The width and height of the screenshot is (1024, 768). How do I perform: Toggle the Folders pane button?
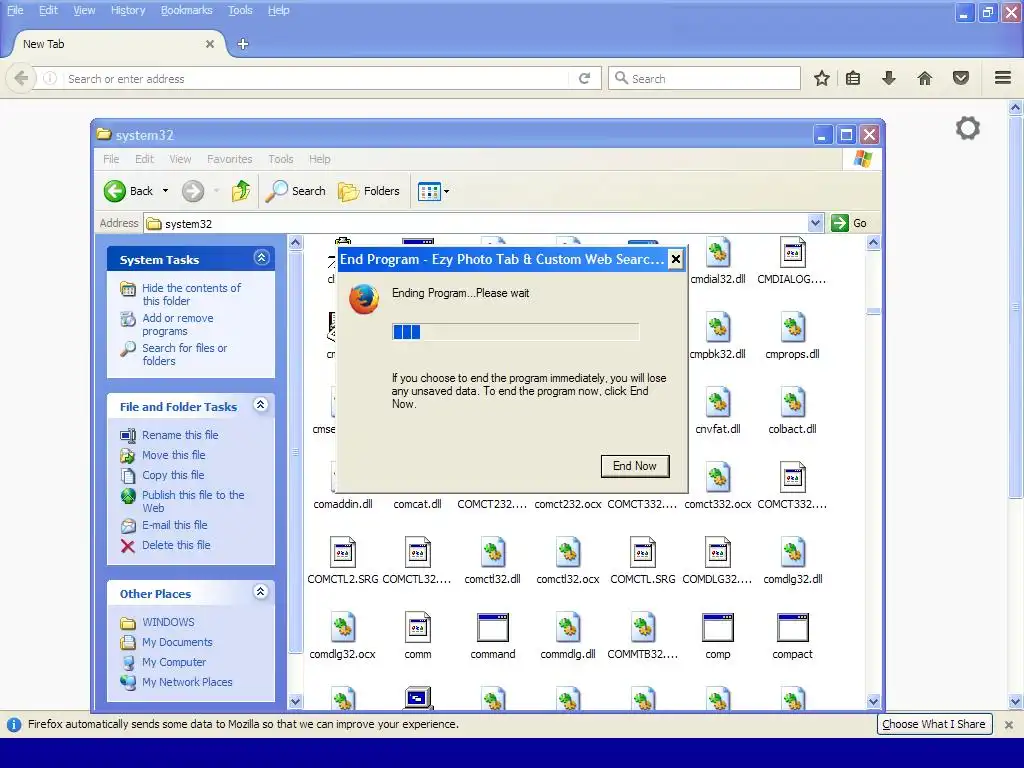[x=369, y=191]
